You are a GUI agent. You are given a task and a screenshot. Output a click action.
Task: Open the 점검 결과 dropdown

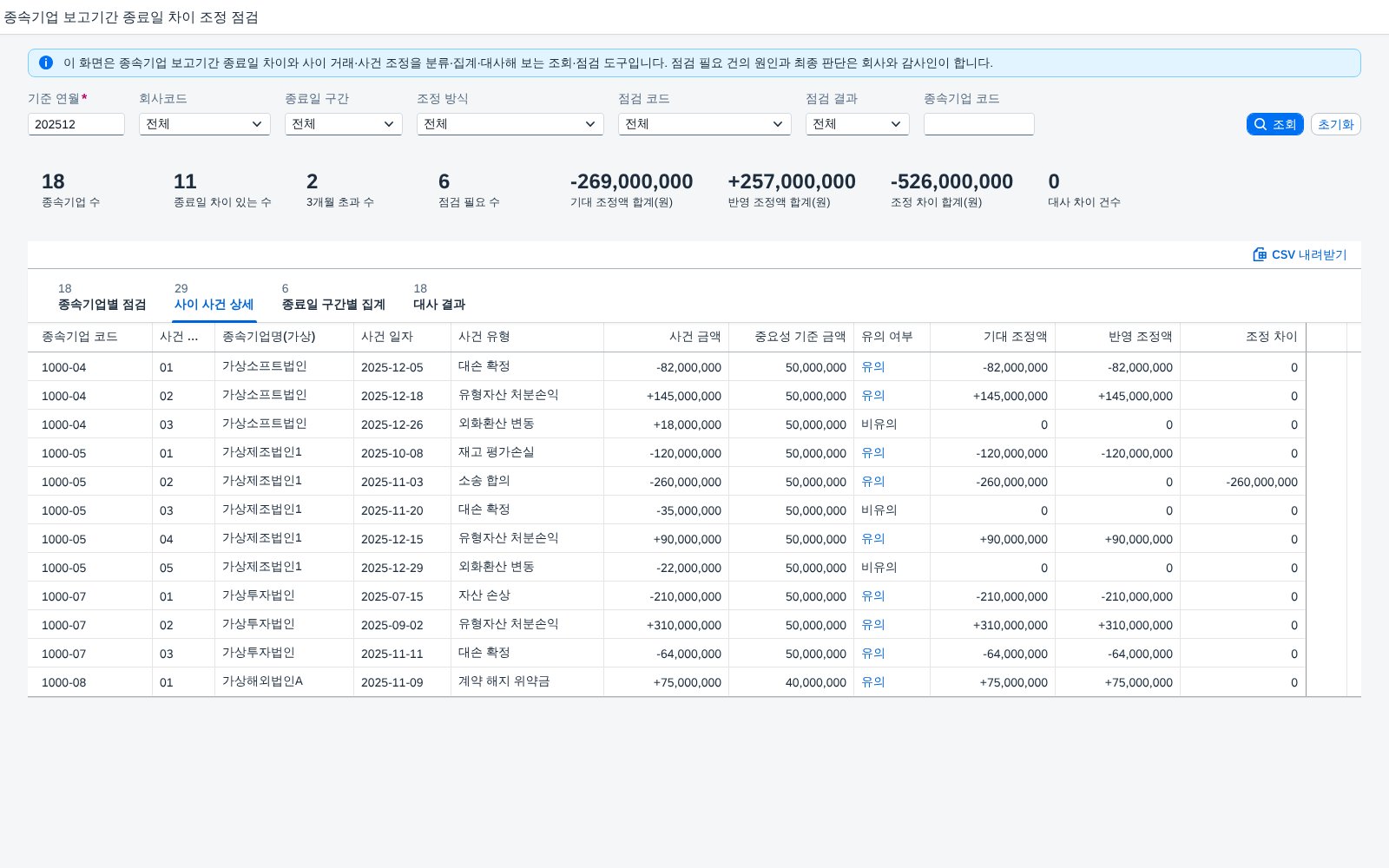pos(858,124)
